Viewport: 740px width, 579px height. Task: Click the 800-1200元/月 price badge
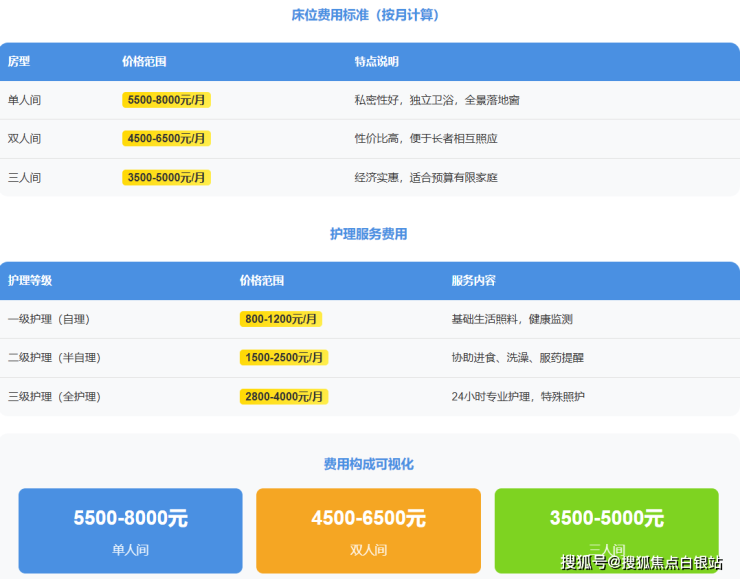[x=280, y=319]
